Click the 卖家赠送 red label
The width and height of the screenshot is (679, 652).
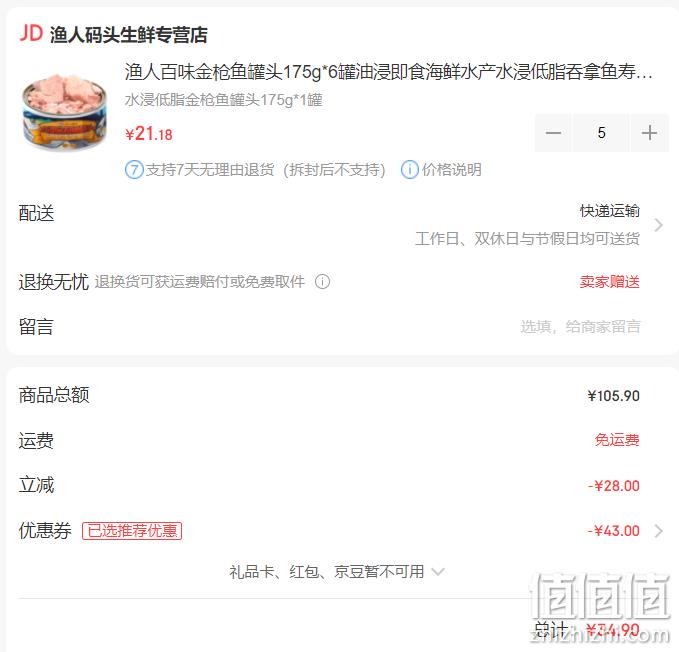[x=610, y=282]
